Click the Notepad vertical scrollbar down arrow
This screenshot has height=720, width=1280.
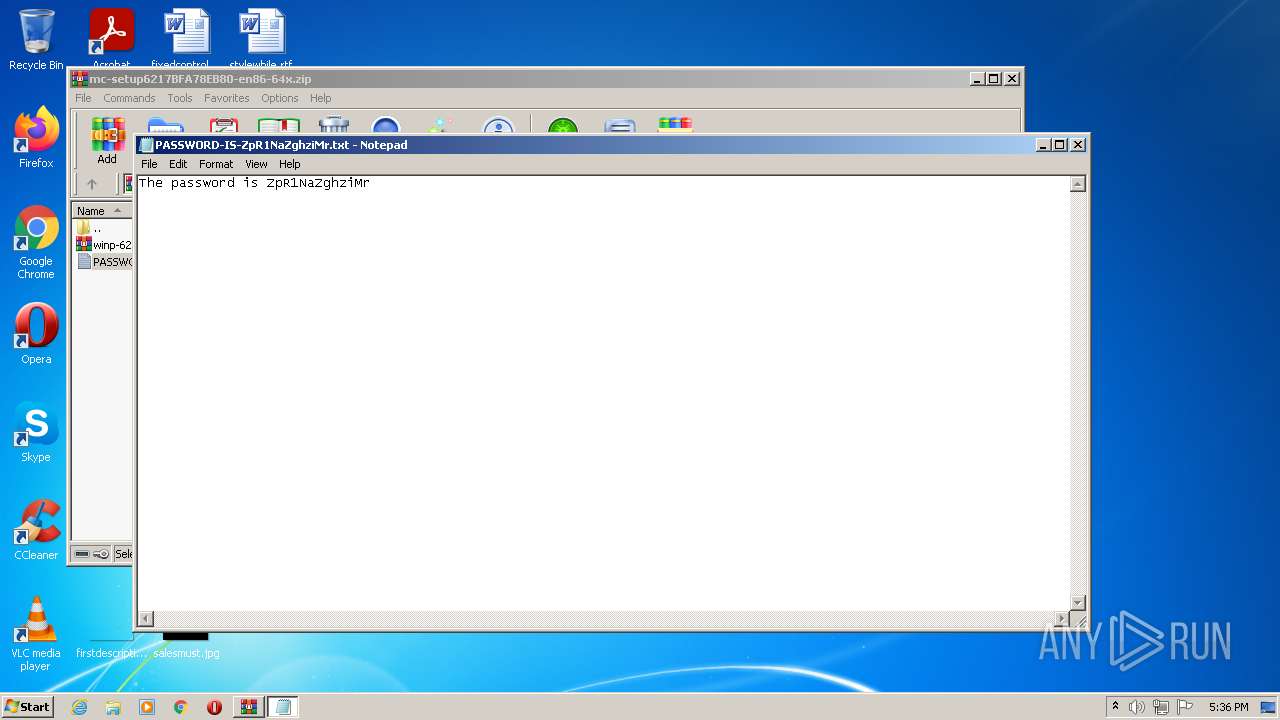point(1078,602)
